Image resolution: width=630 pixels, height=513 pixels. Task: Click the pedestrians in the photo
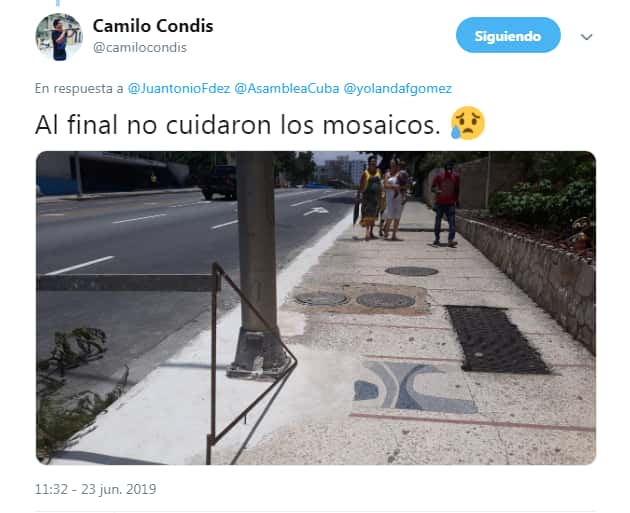click(407, 201)
